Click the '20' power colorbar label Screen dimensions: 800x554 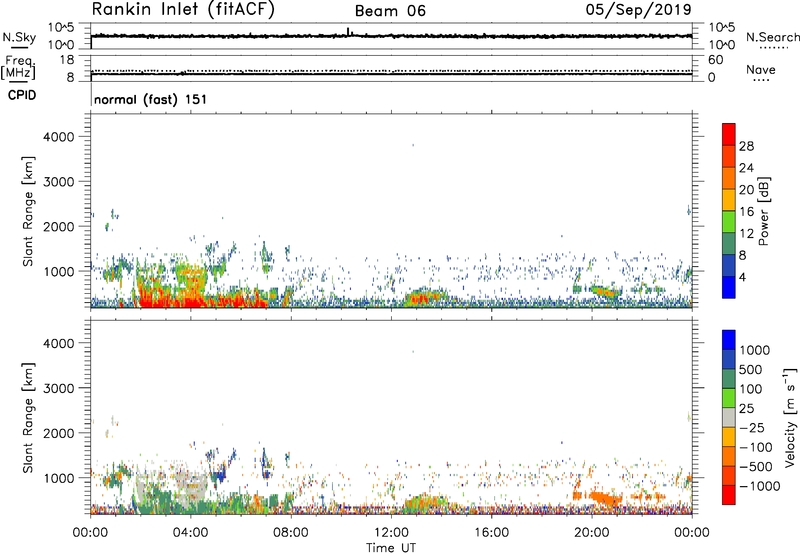click(746, 190)
